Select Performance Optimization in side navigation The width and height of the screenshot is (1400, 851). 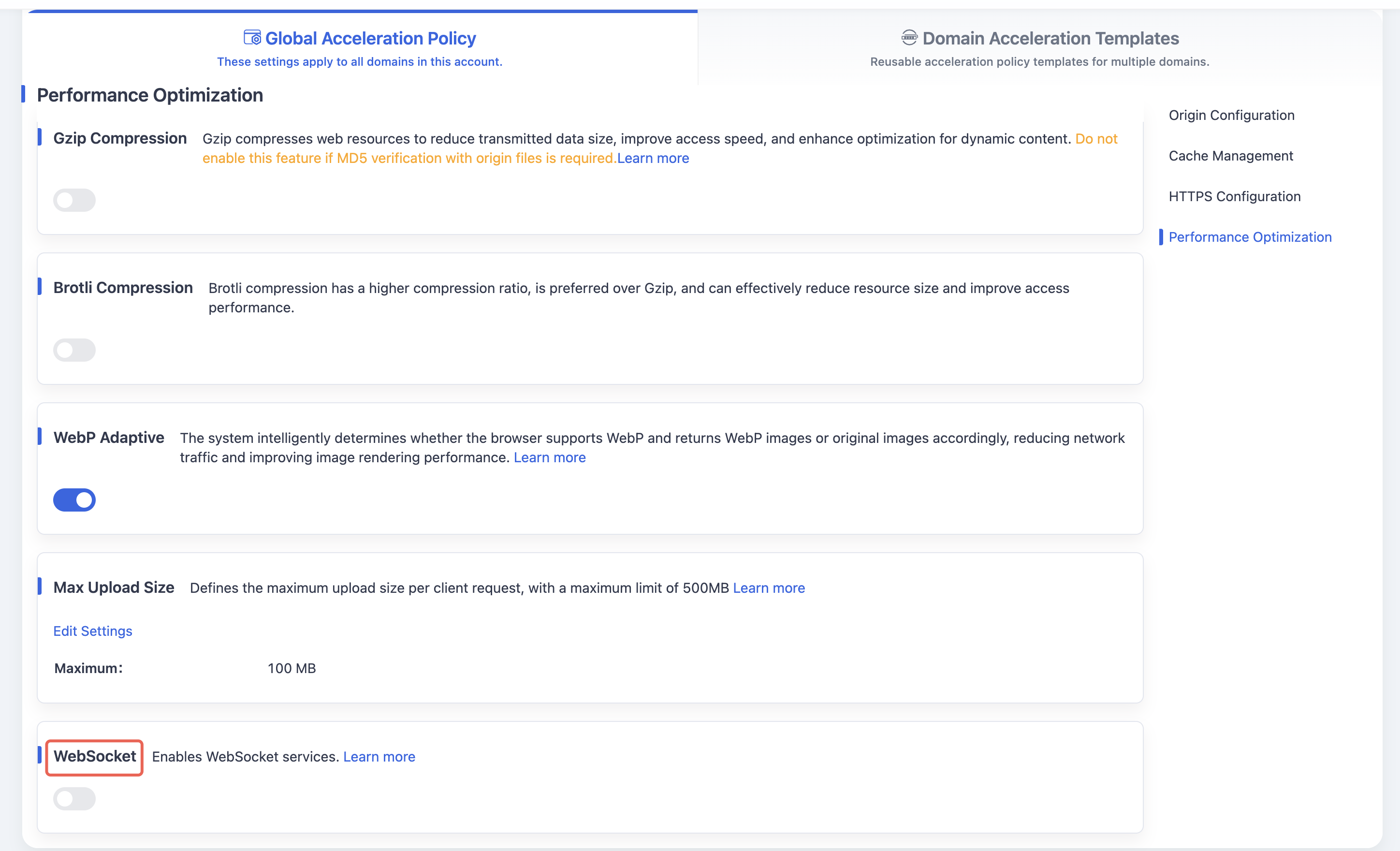coord(1250,237)
